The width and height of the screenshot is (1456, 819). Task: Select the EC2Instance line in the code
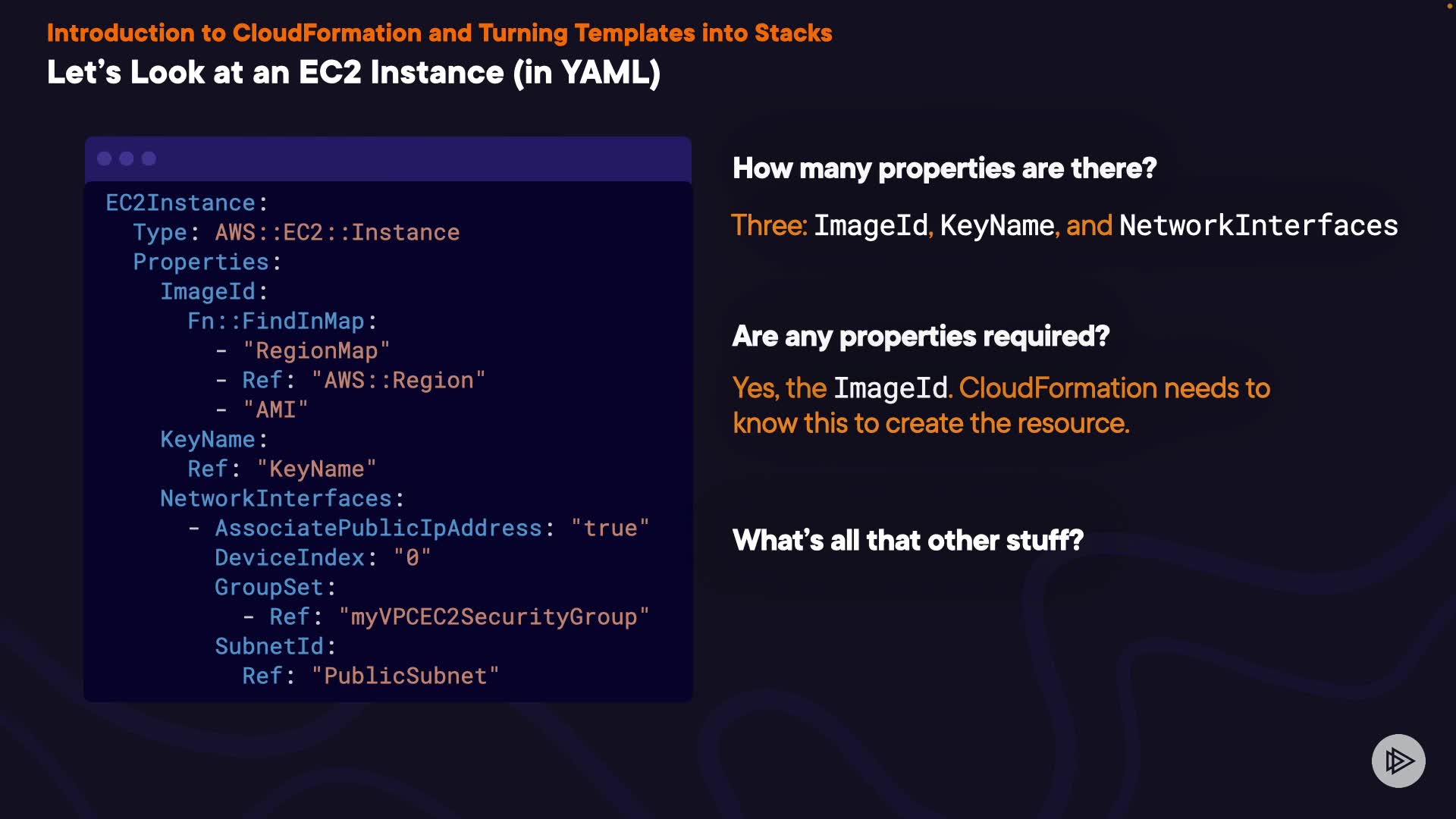pyautogui.click(x=187, y=203)
